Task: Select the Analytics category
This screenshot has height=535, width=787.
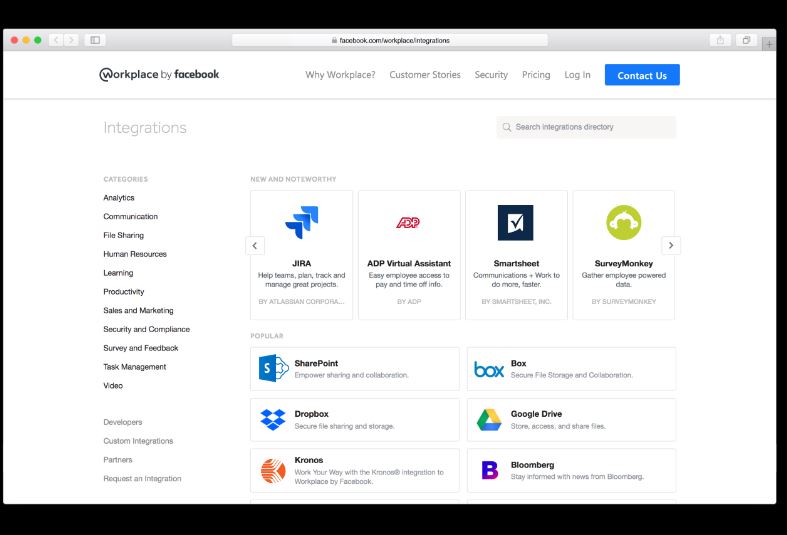Action: coord(119,198)
